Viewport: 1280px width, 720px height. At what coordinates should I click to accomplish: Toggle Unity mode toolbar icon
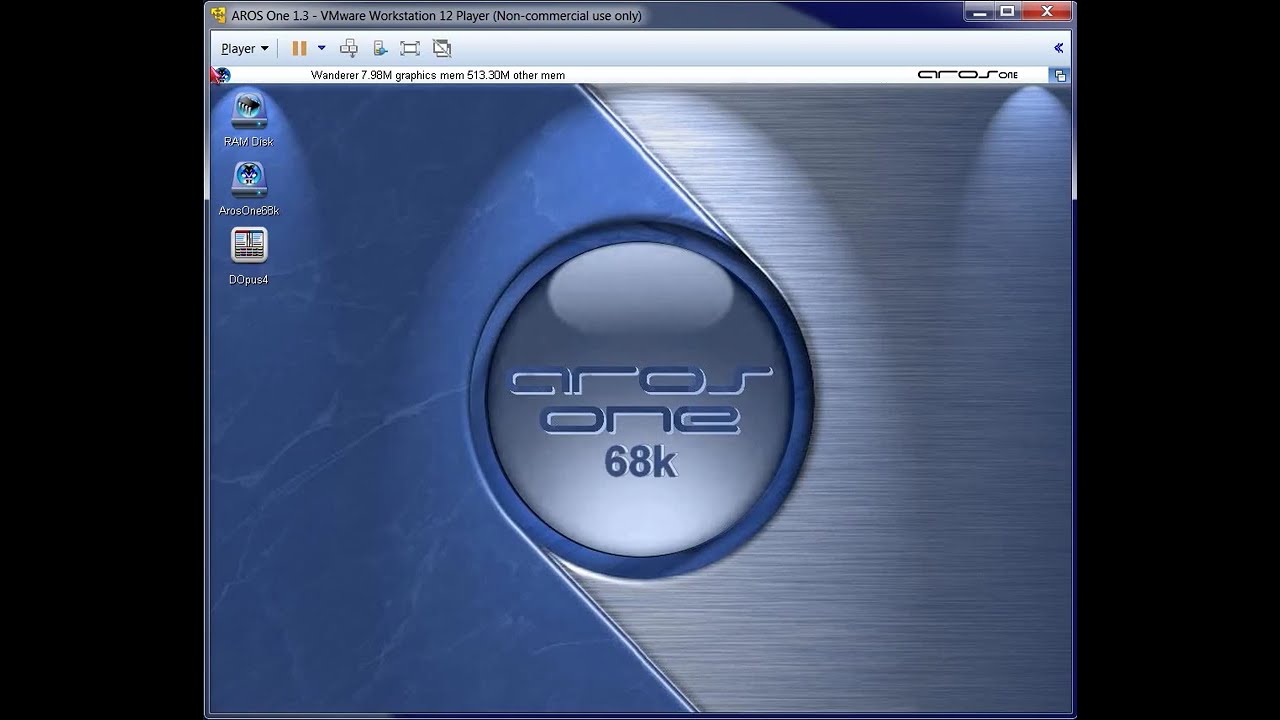point(442,48)
